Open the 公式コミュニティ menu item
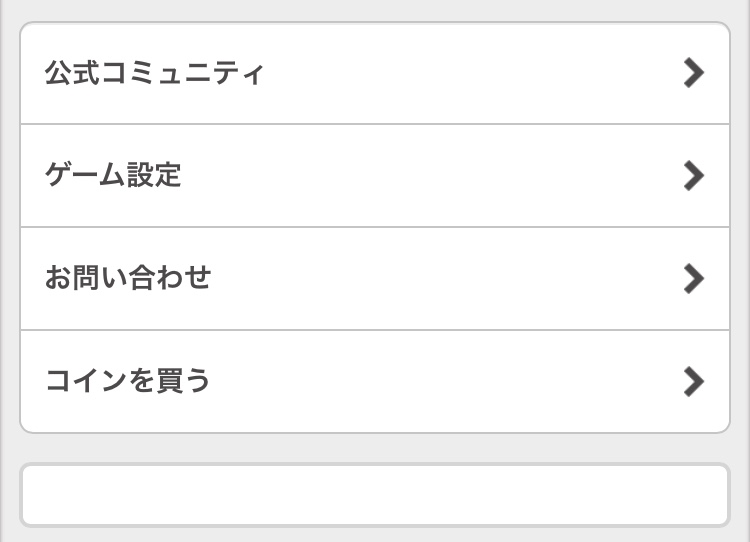The height and width of the screenshot is (542, 750). coord(375,74)
